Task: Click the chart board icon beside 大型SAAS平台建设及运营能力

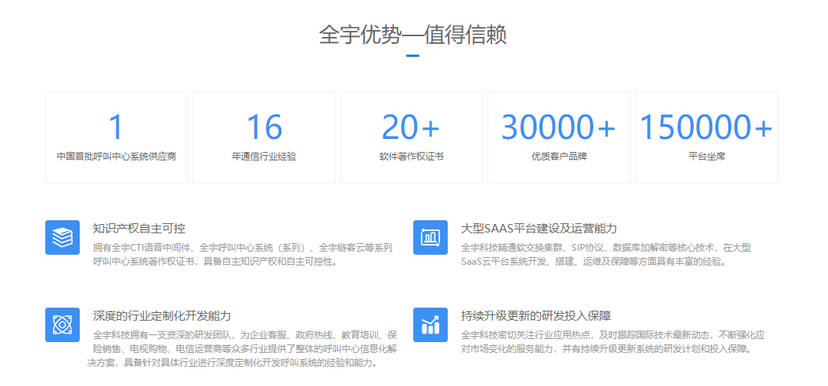Action: tap(430, 237)
